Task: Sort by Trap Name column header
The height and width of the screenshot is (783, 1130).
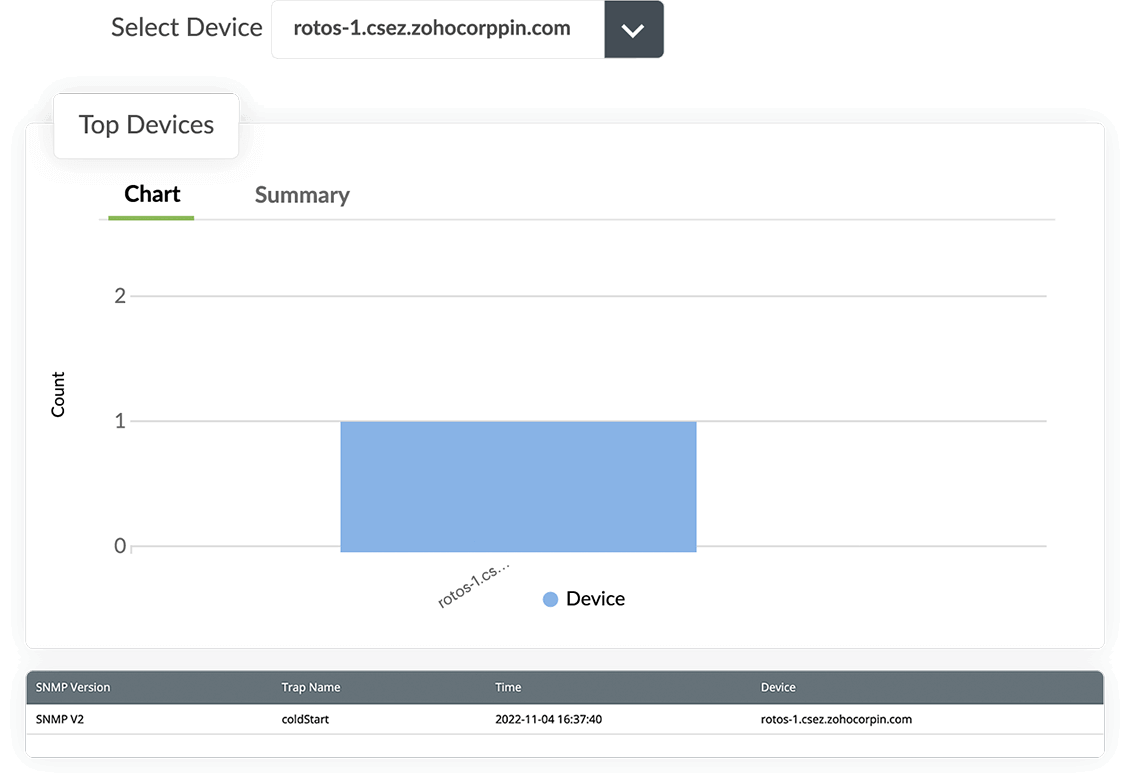Action: tap(311, 687)
